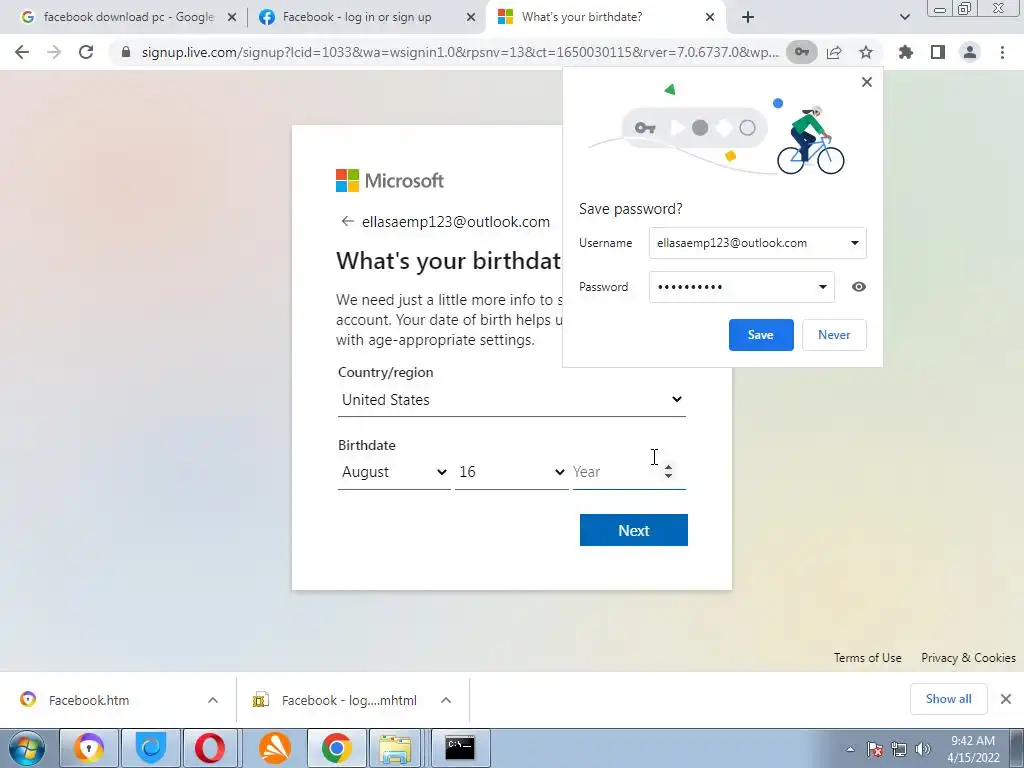The width and height of the screenshot is (1024, 768).
Task: Expand the Username dropdown in Save password
Action: (854, 243)
